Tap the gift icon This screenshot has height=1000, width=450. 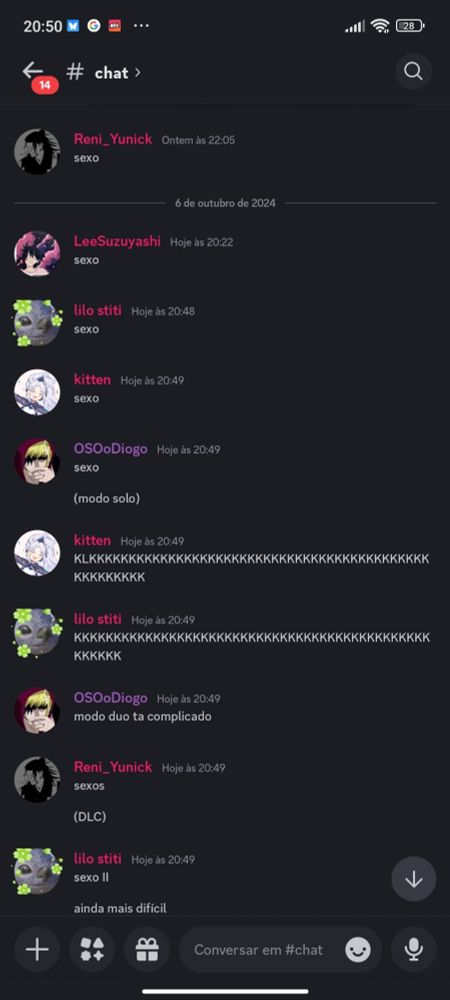coord(147,950)
